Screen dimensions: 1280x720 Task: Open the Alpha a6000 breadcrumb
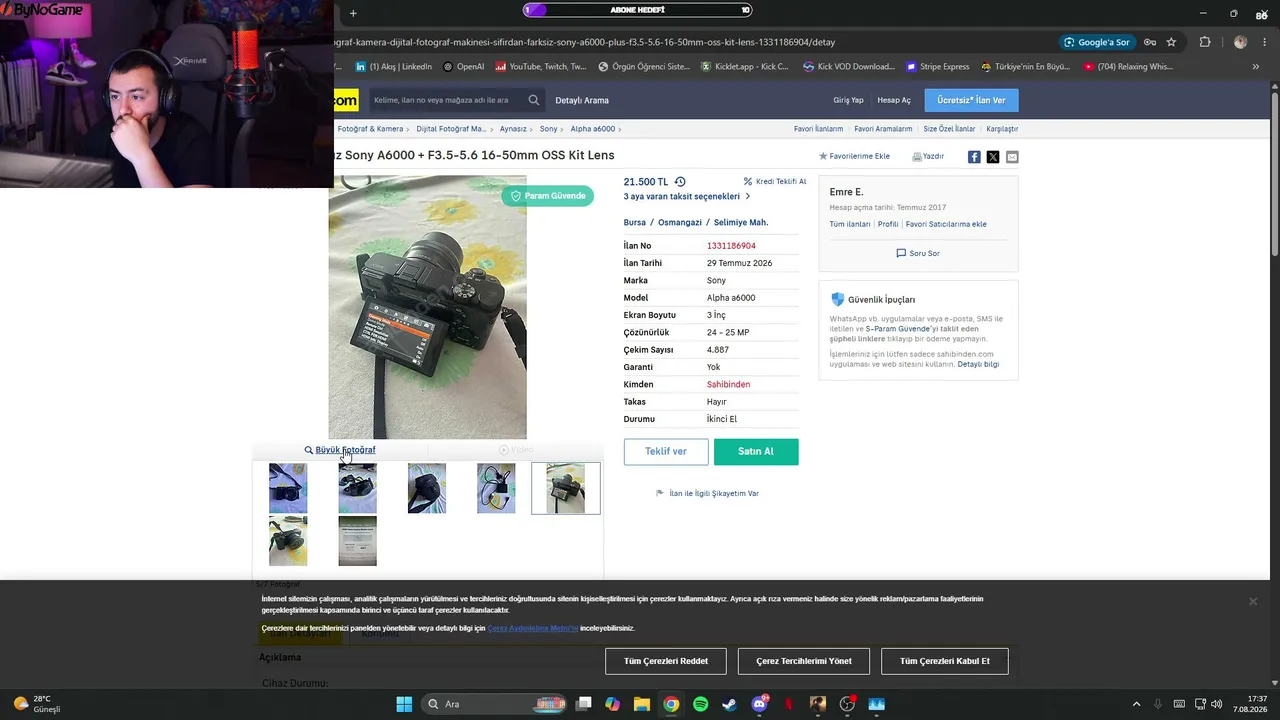593,129
